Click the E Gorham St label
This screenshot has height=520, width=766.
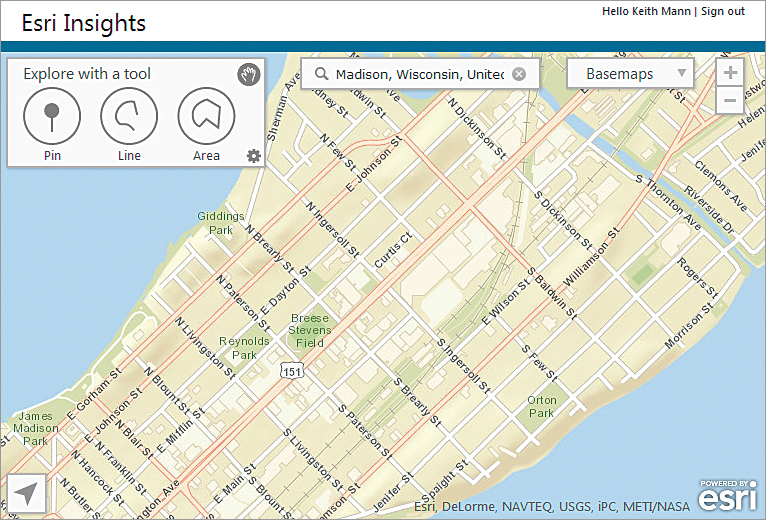(x=94, y=394)
